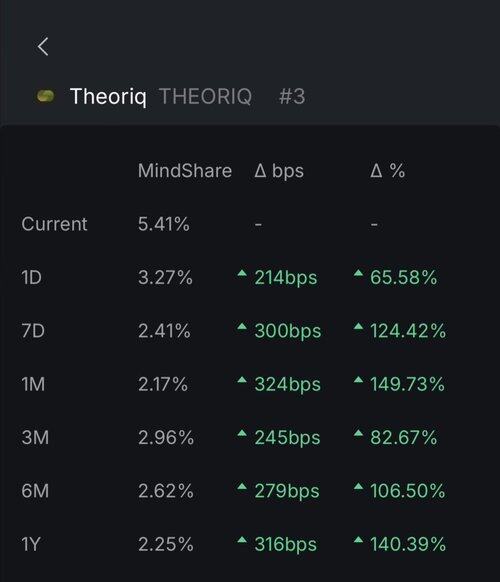Select the Current row label
The image size is (500, 582).
click(54, 224)
